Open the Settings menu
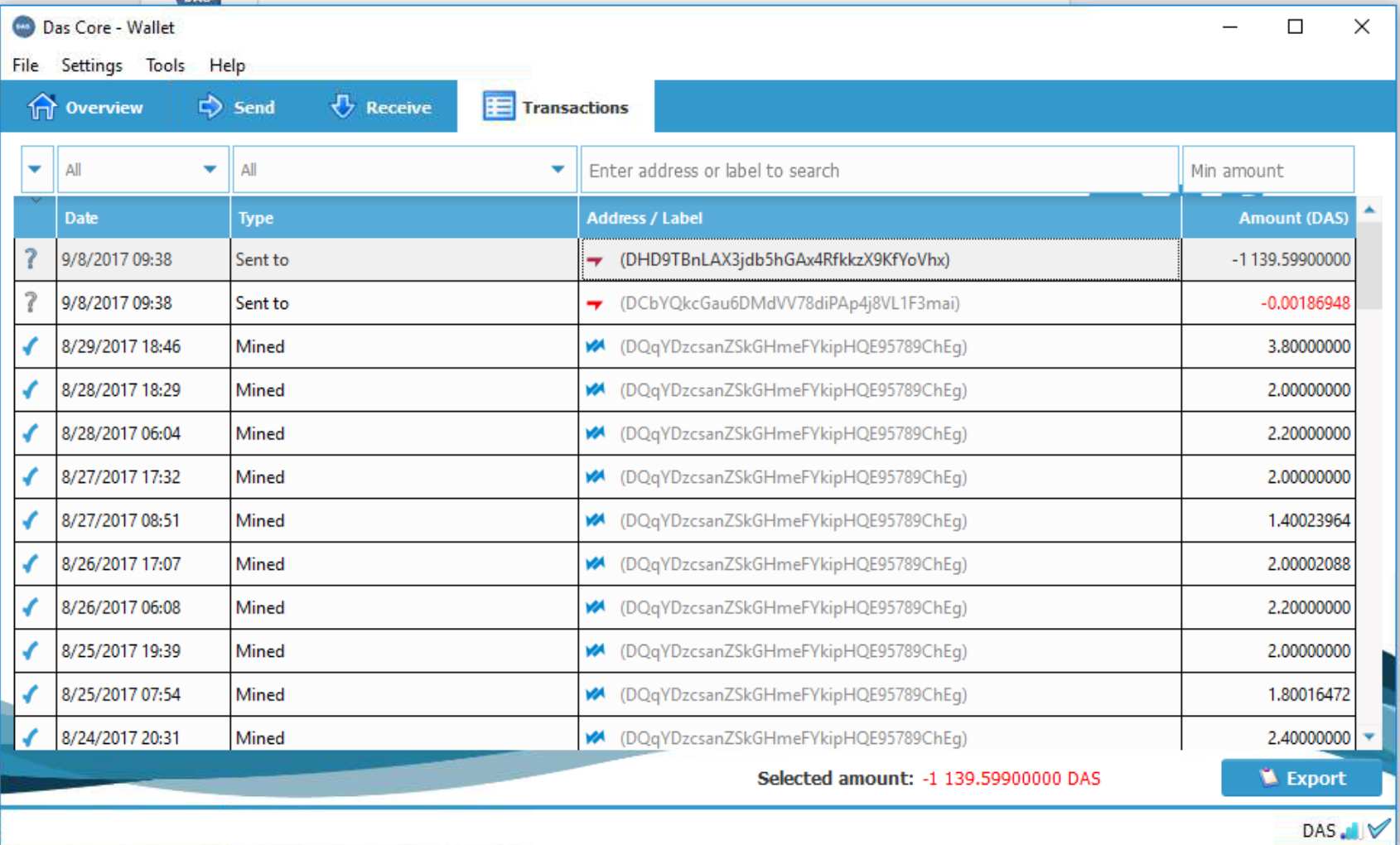This screenshot has width=1400, height=845. click(91, 65)
